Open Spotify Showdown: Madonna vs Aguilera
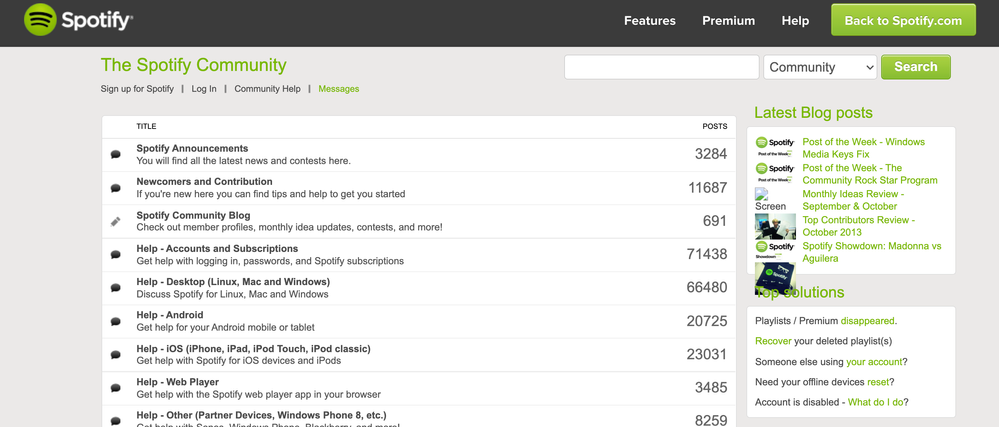The height and width of the screenshot is (427, 999). point(872,252)
